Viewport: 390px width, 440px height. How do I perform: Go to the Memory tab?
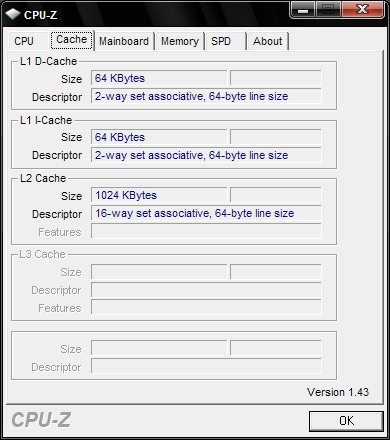[180, 41]
